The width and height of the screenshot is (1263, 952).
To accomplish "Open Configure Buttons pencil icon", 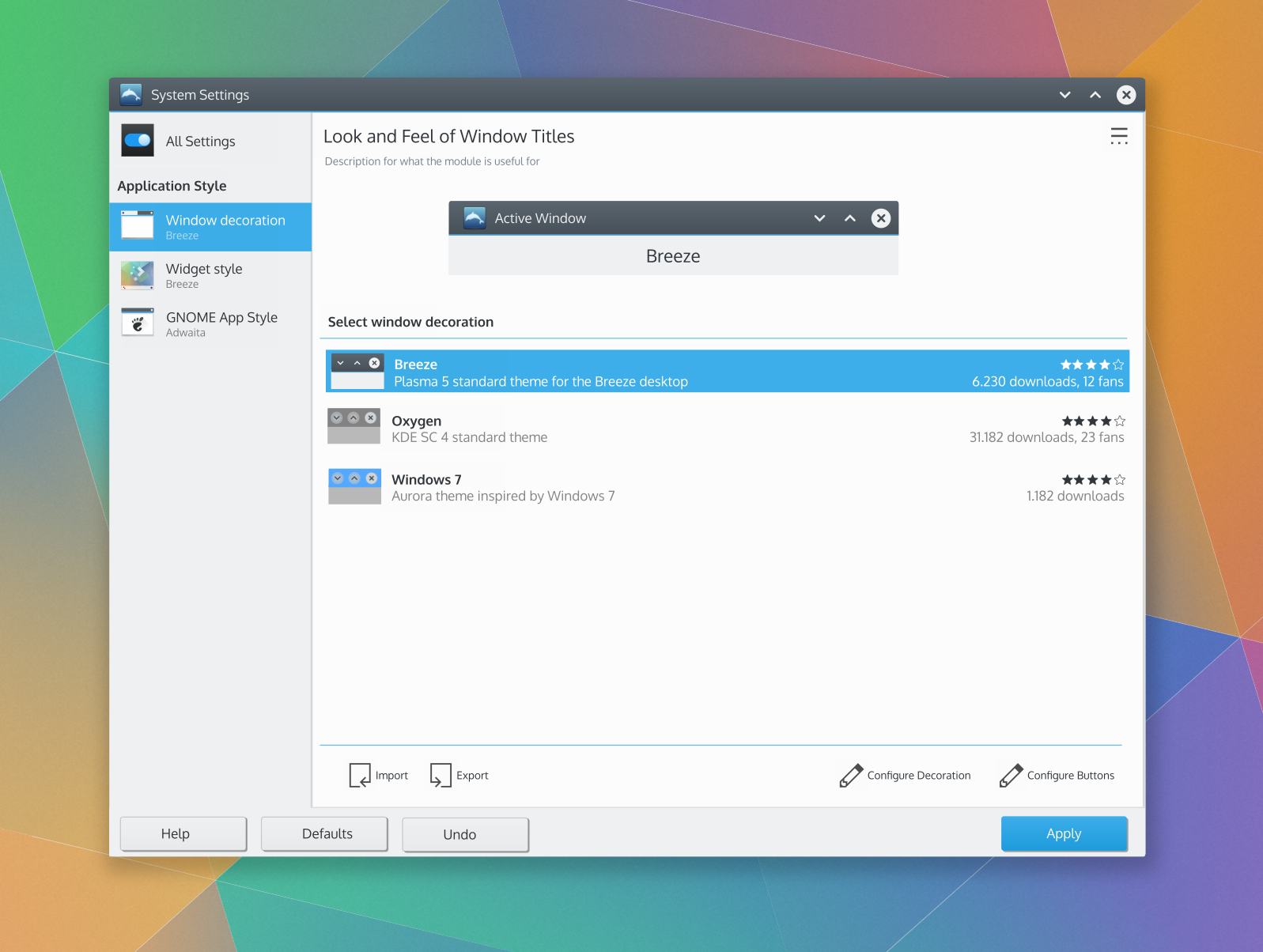I will coord(1011,775).
